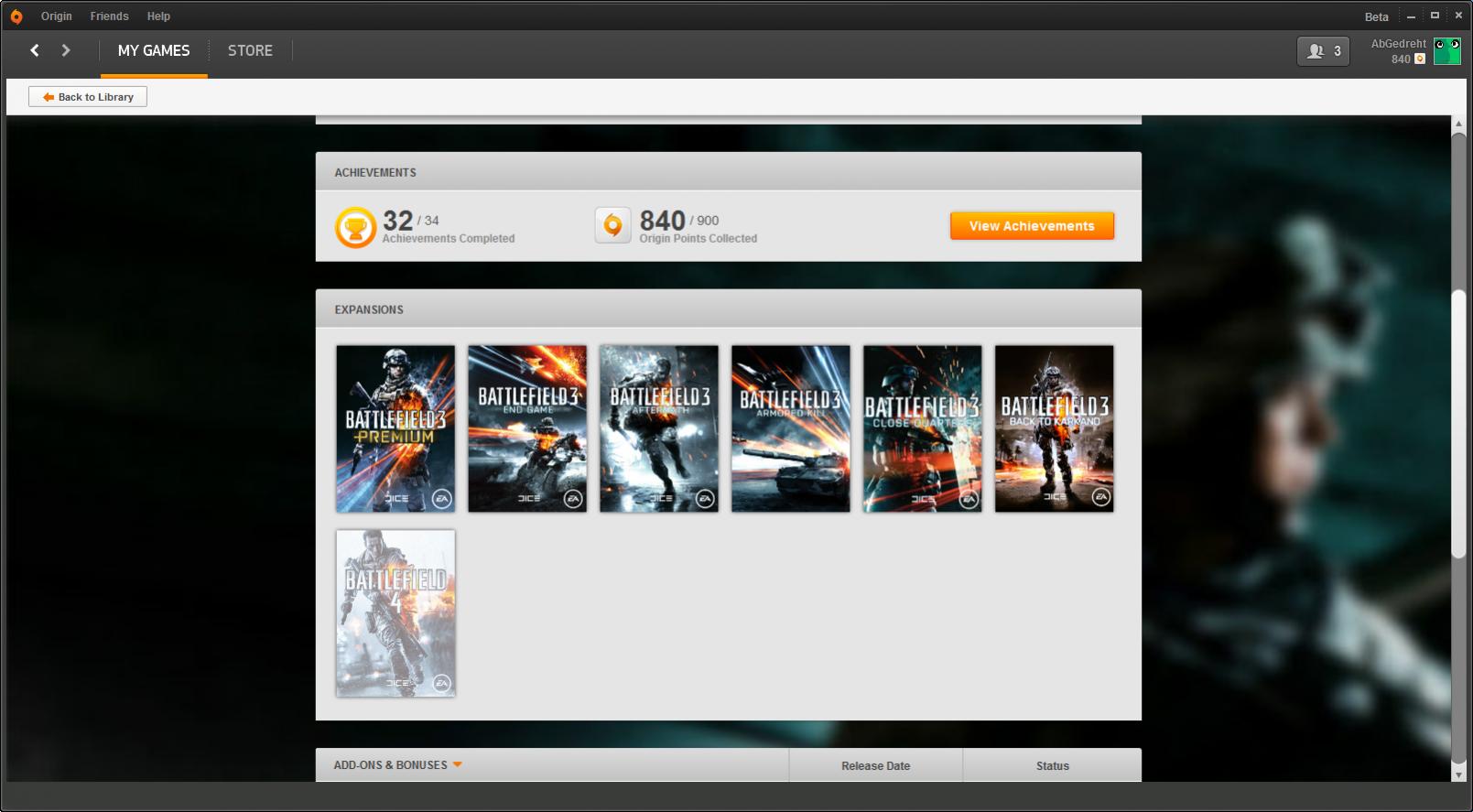Screen dimensions: 1473x812
Task: Click Achievements Completed label
Action: point(449,239)
